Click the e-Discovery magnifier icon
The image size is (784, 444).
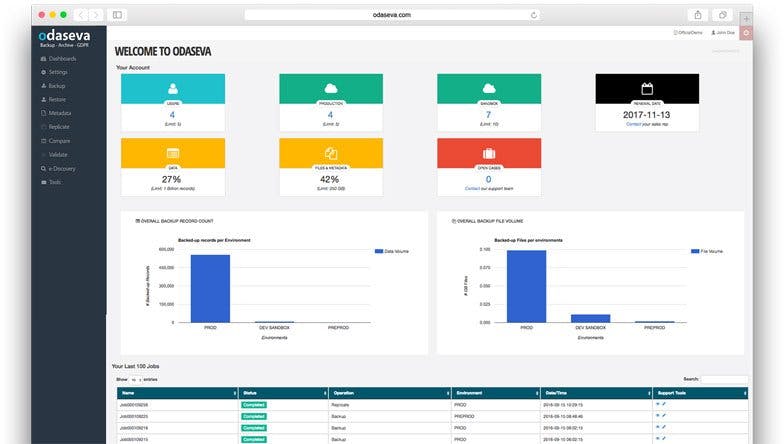(x=44, y=168)
